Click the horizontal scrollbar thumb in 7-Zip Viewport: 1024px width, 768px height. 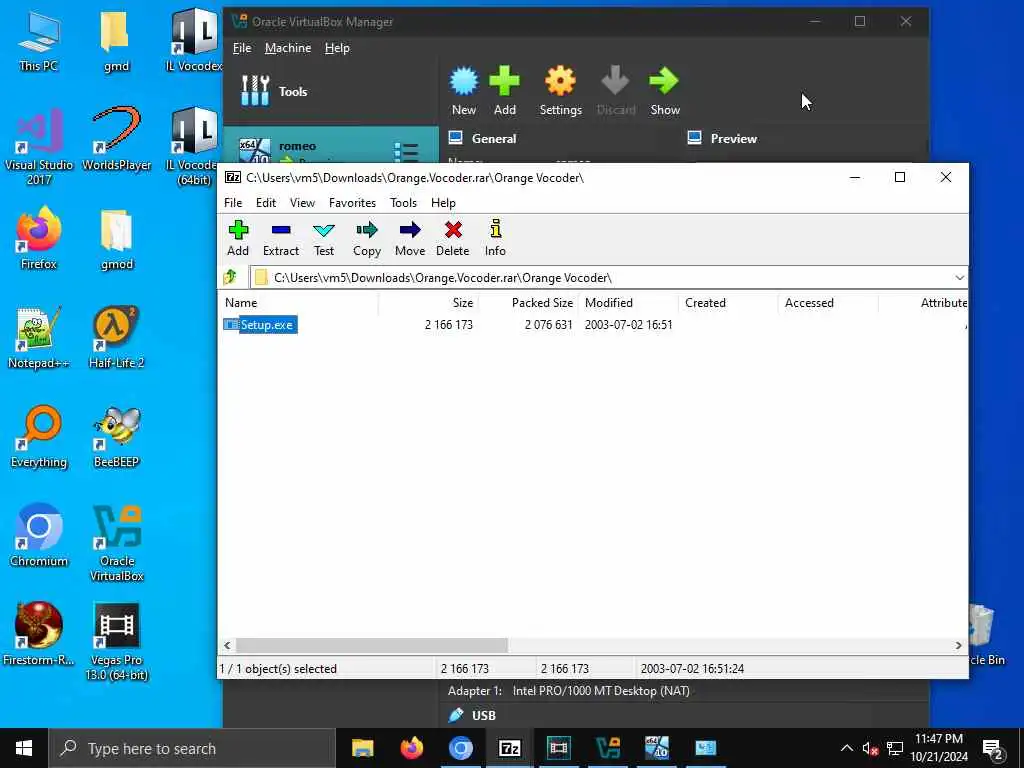click(x=372, y=645)
